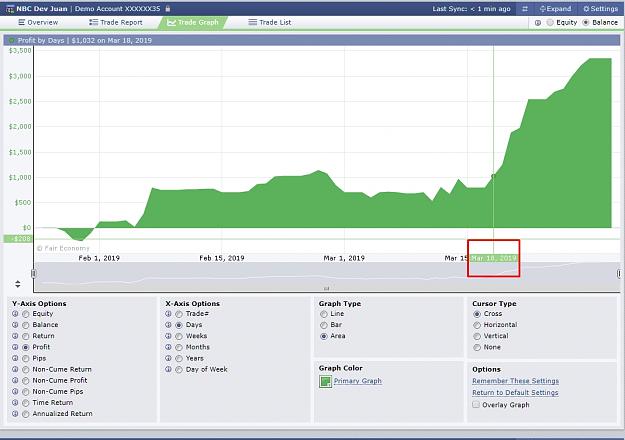This screenshot has width=625, height=440.
Task: Click info icon next to Non-Cume Return
Action: (x=15, y=369)
